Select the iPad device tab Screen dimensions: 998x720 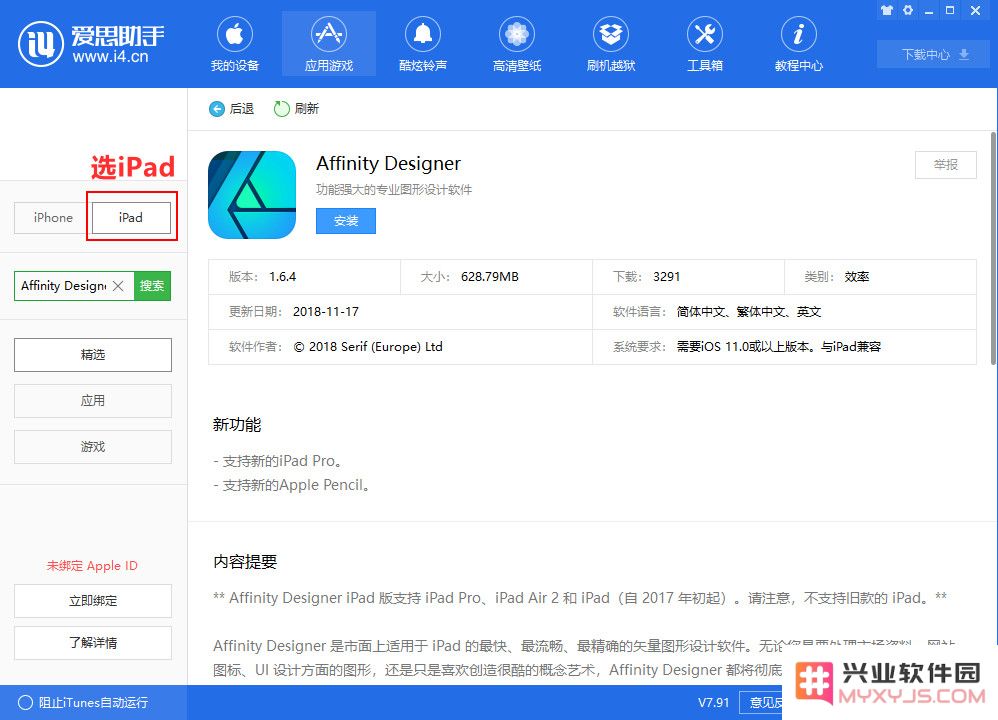pos(131,218)
